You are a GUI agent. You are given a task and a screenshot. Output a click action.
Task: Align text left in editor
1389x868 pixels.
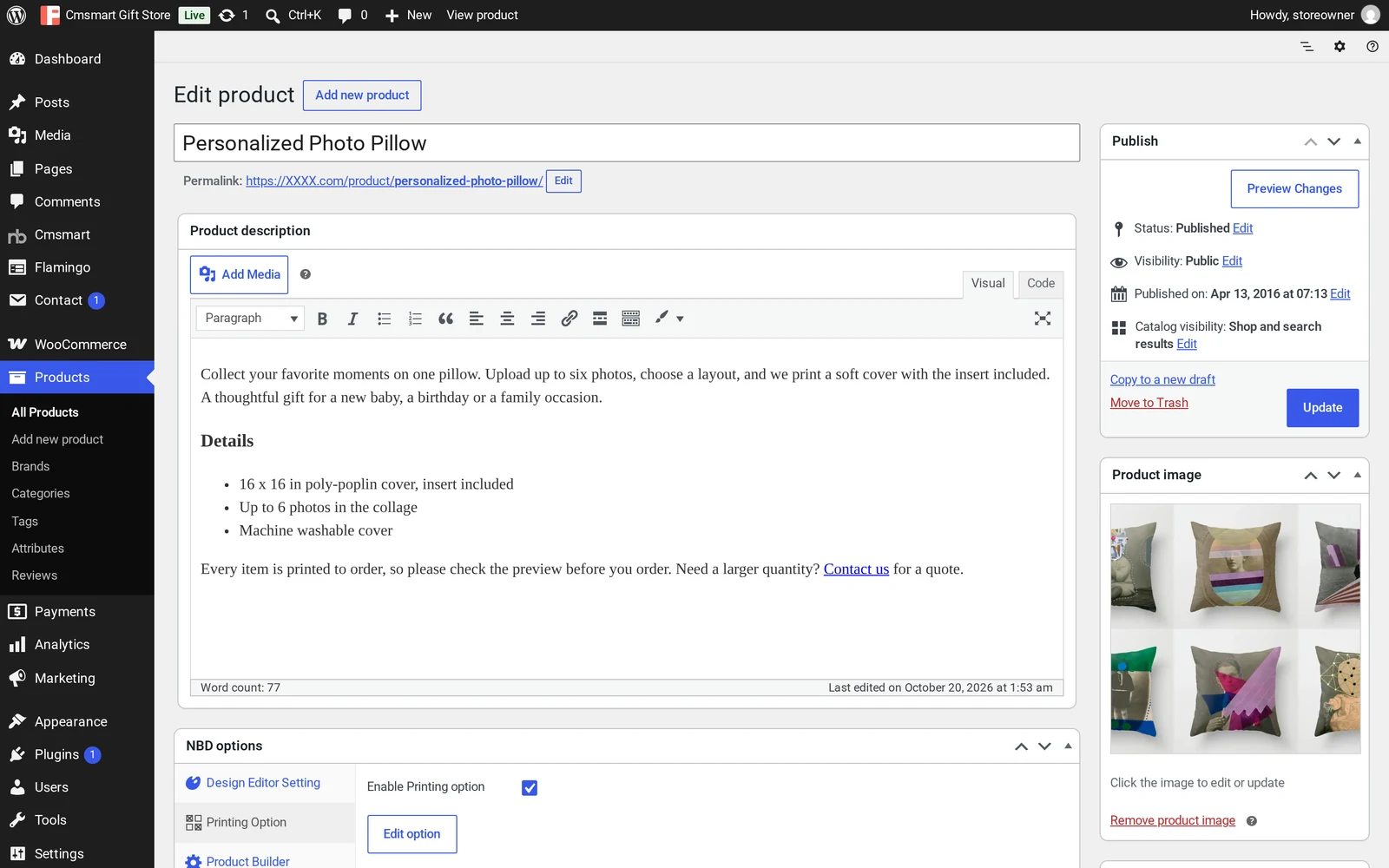[x=477, y=319]
